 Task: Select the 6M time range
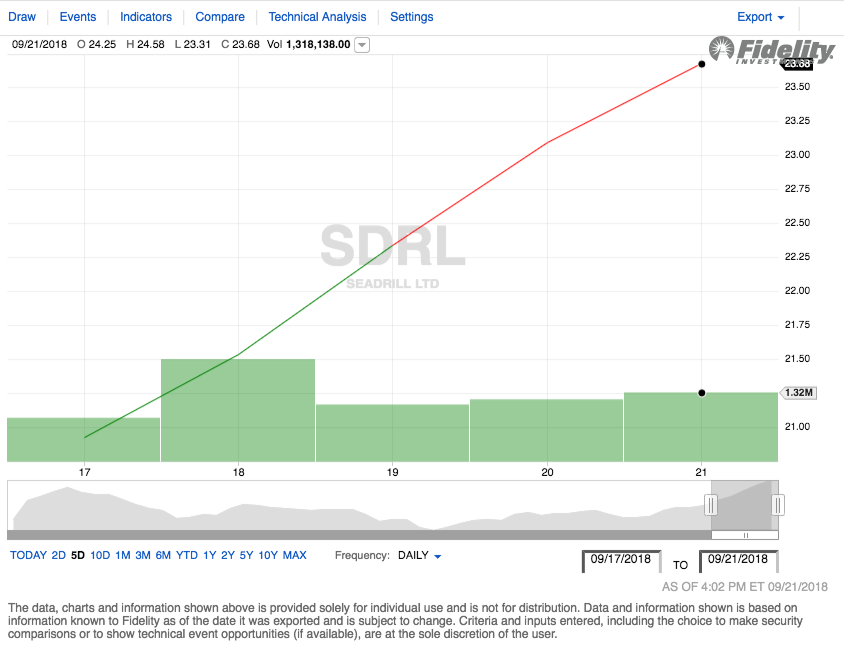click(x=163, y=555)
